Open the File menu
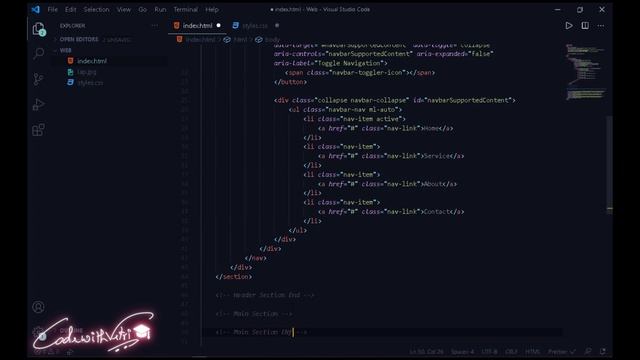Viewport: 640px width, 360px height. tap(53, 9)
